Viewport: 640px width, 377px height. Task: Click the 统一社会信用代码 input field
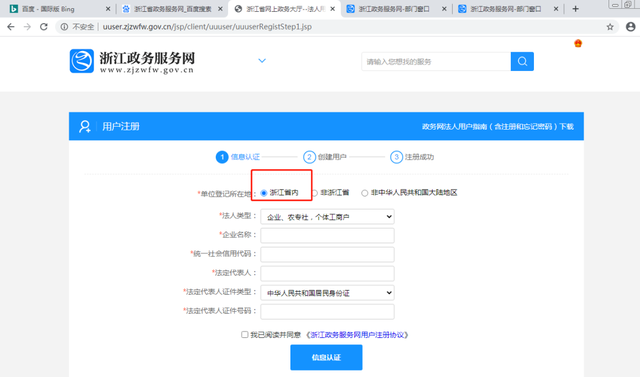327,254
